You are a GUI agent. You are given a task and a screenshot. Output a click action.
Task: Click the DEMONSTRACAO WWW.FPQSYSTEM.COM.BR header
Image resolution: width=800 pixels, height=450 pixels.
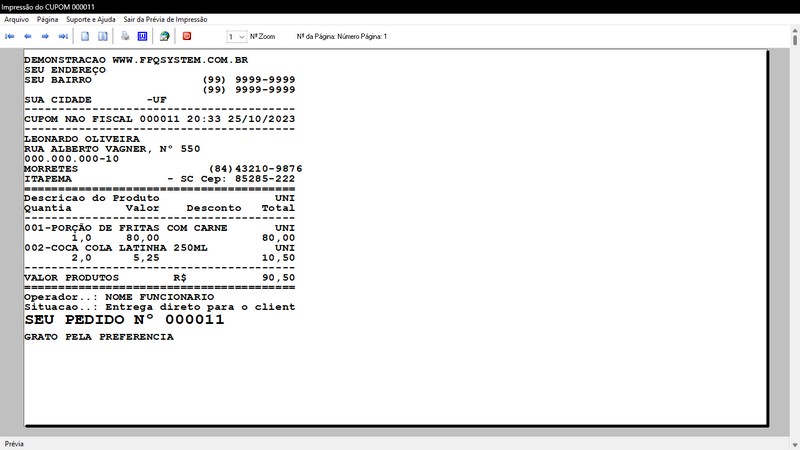(136, 60)
